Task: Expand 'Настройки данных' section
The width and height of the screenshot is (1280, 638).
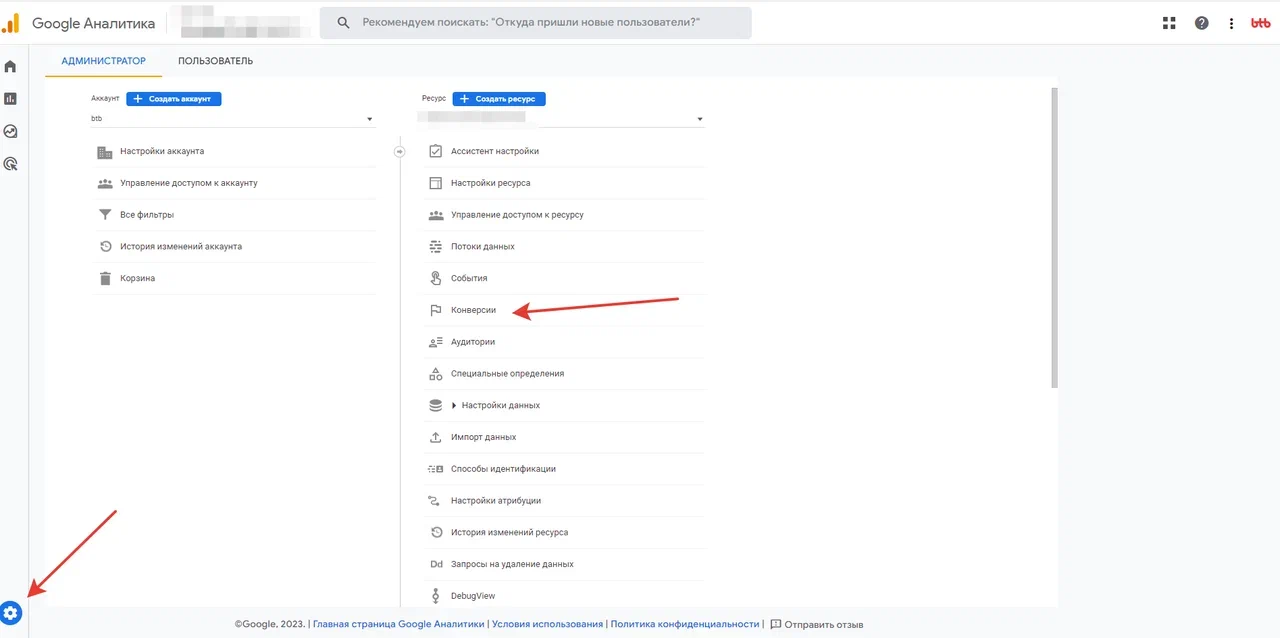Action: click(x=500, y=405)
